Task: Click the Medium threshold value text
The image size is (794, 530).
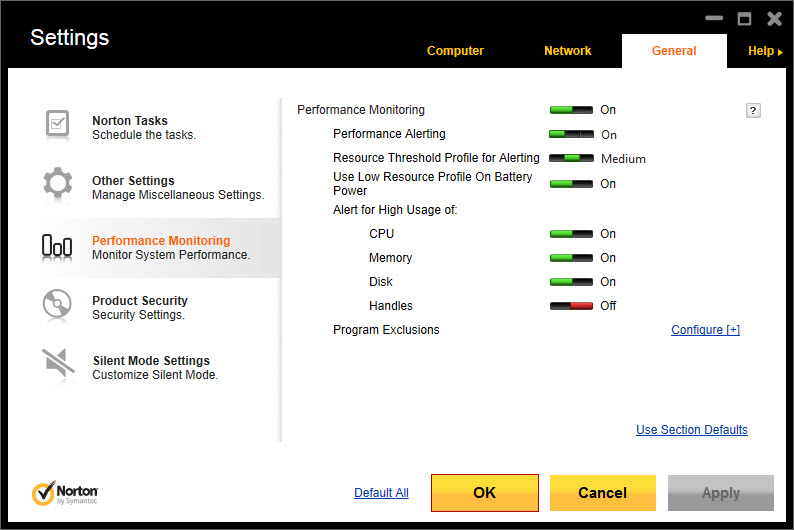Action: click(x=623, y=159)
